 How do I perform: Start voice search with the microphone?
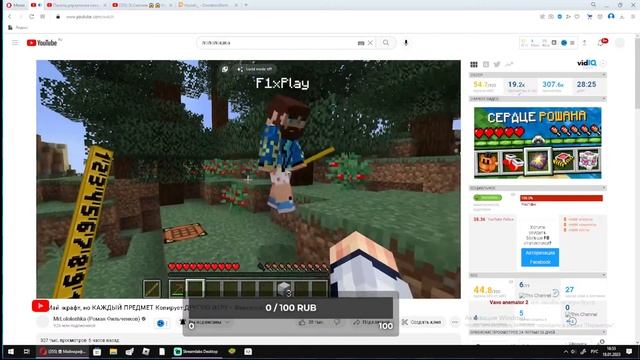click(x=406, y=42)
